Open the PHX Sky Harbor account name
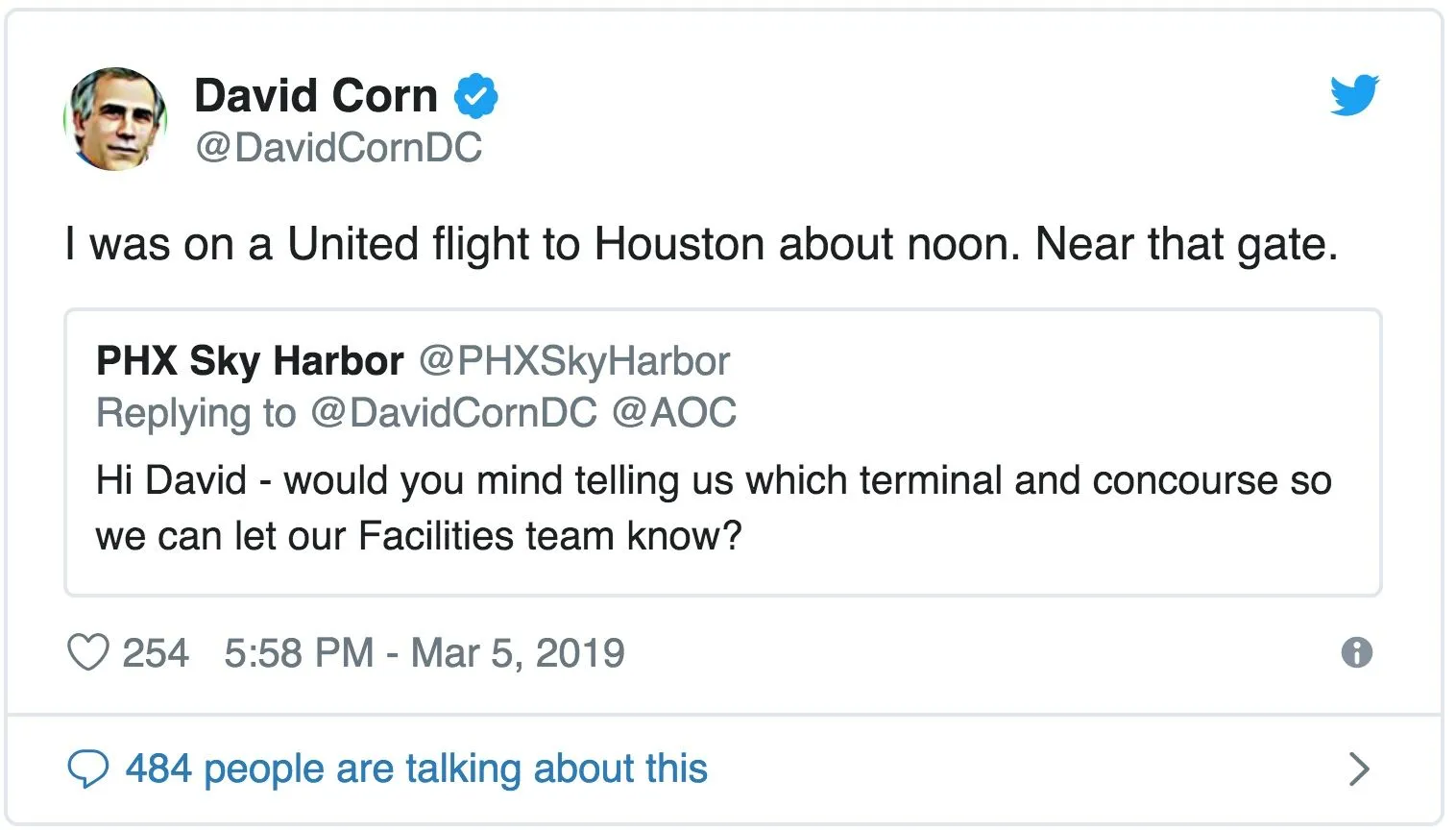 point(250,361)
